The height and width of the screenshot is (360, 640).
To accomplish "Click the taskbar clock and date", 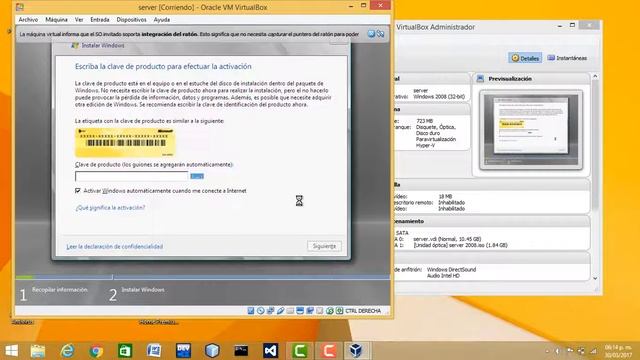I will [618, 351].
